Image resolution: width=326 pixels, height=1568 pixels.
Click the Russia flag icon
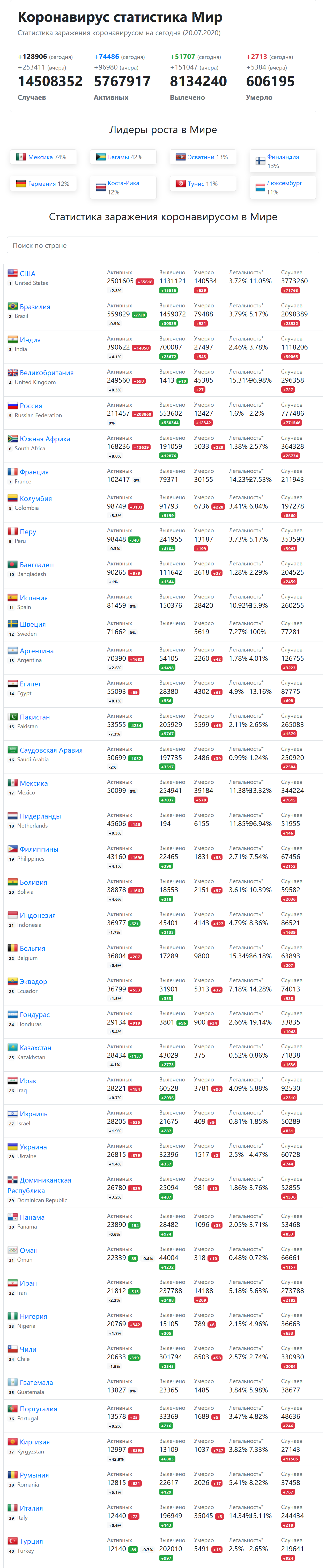[12, 405]
